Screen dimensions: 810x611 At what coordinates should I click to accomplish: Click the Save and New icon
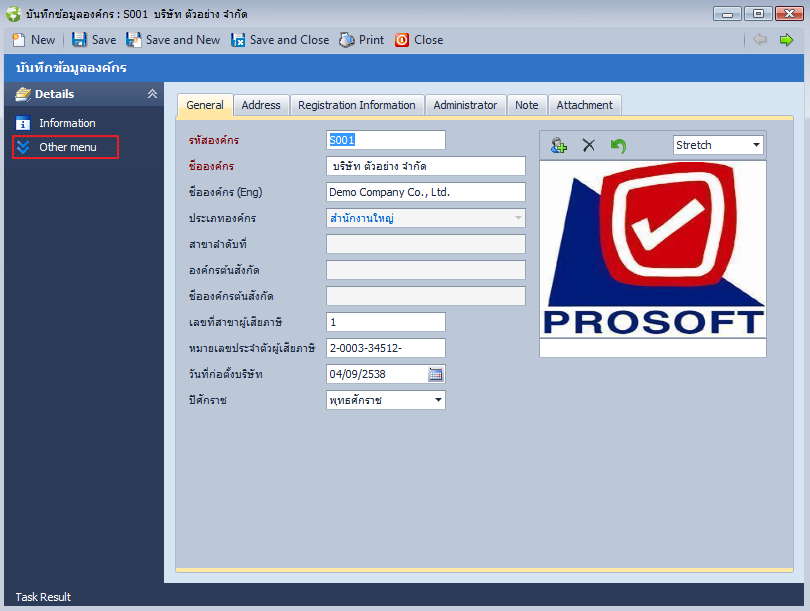pyautogui.click(x=133, y=40)
